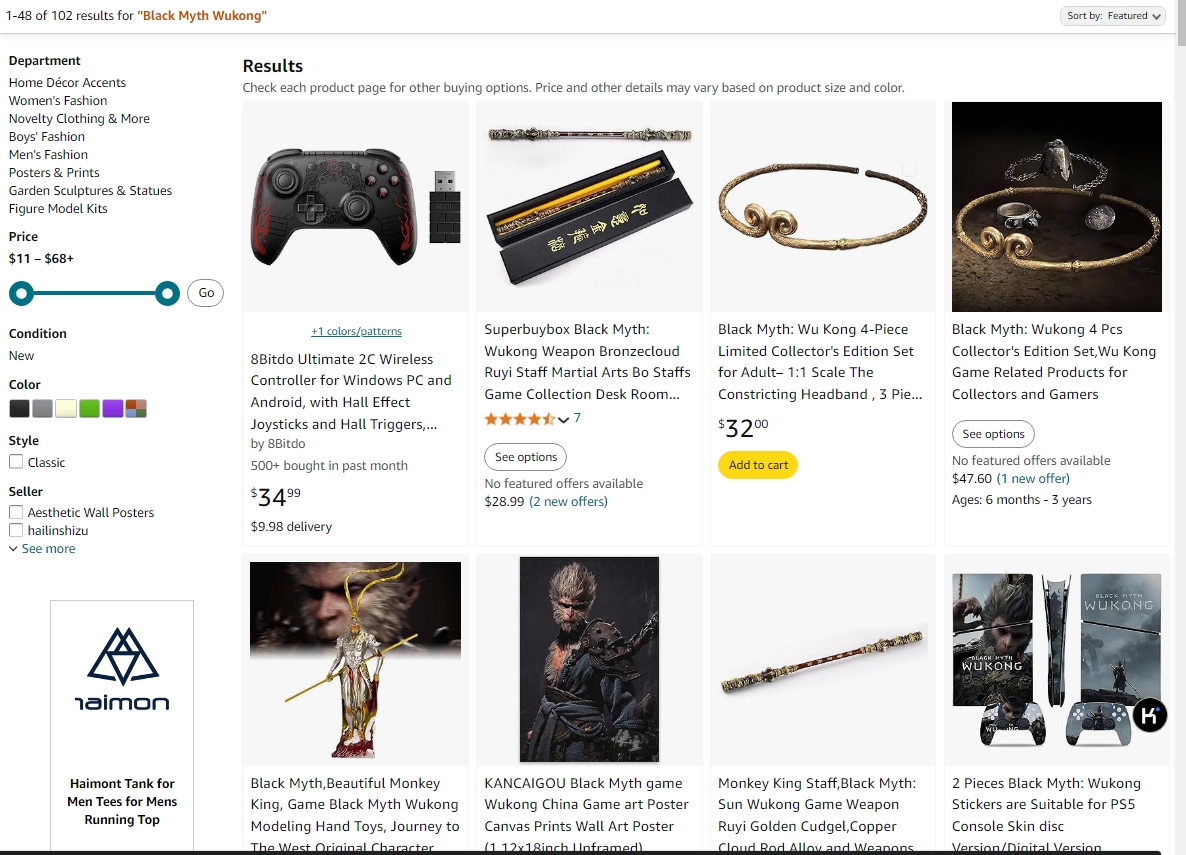Choose the gray color filter swatch

(x=42, y=409)
